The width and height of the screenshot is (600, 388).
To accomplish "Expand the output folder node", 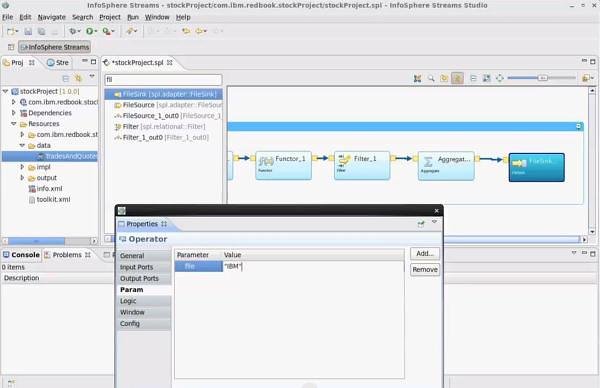I will (22, 178).
